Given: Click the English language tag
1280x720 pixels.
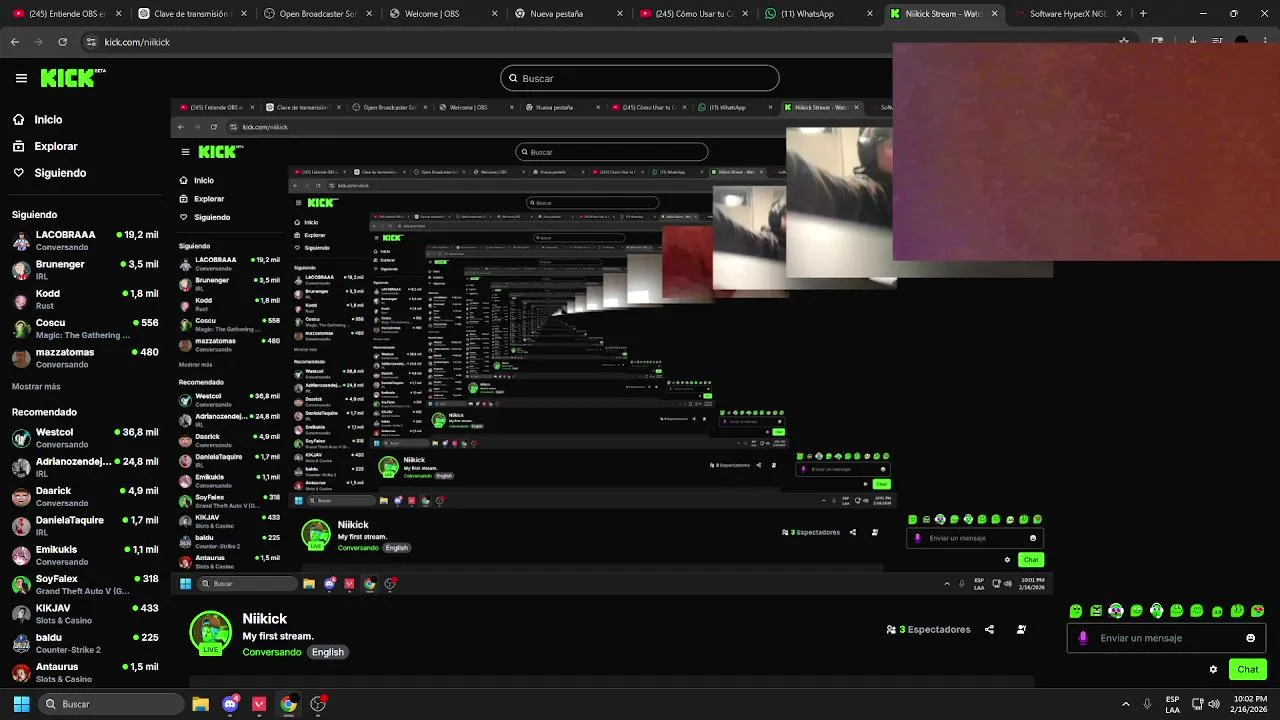Looking at the screenshot, I should 327,652.
